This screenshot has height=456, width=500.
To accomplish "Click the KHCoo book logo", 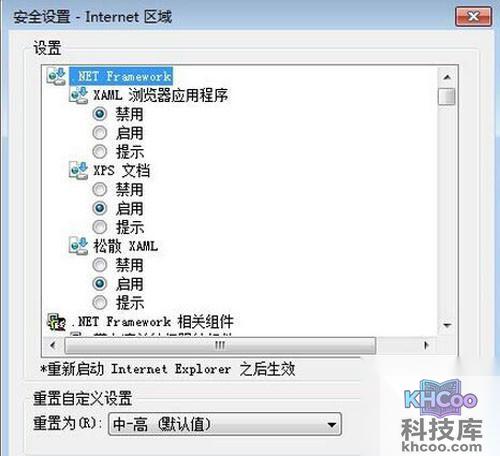I will click(441, 398).
